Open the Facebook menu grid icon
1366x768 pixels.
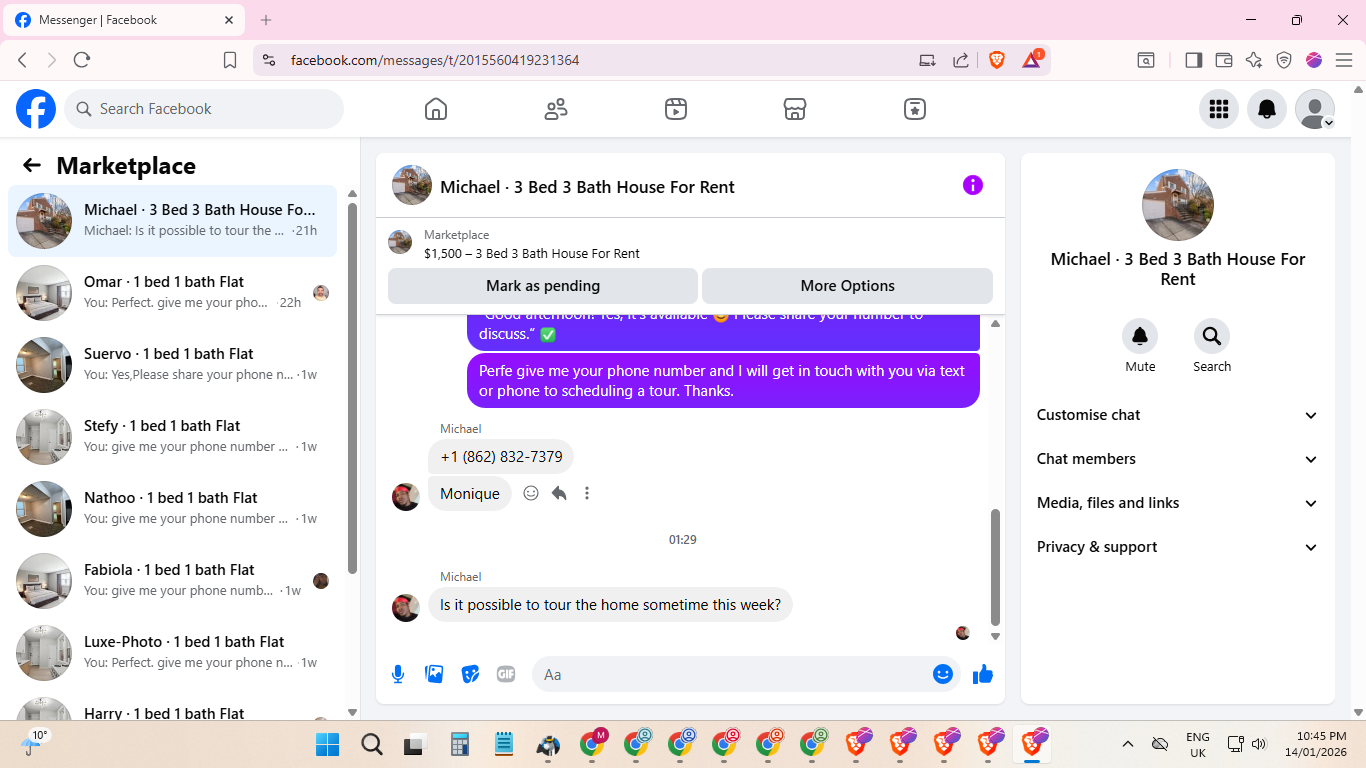[1219, 109]
